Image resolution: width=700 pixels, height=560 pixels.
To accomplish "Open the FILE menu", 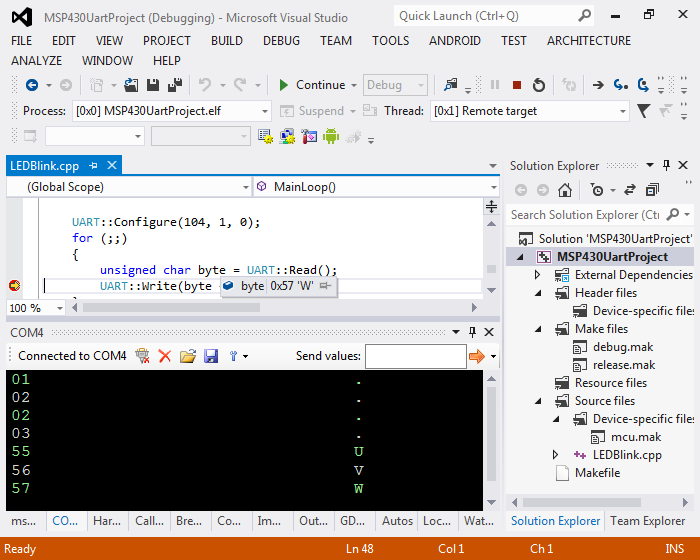I will point(21,41).
